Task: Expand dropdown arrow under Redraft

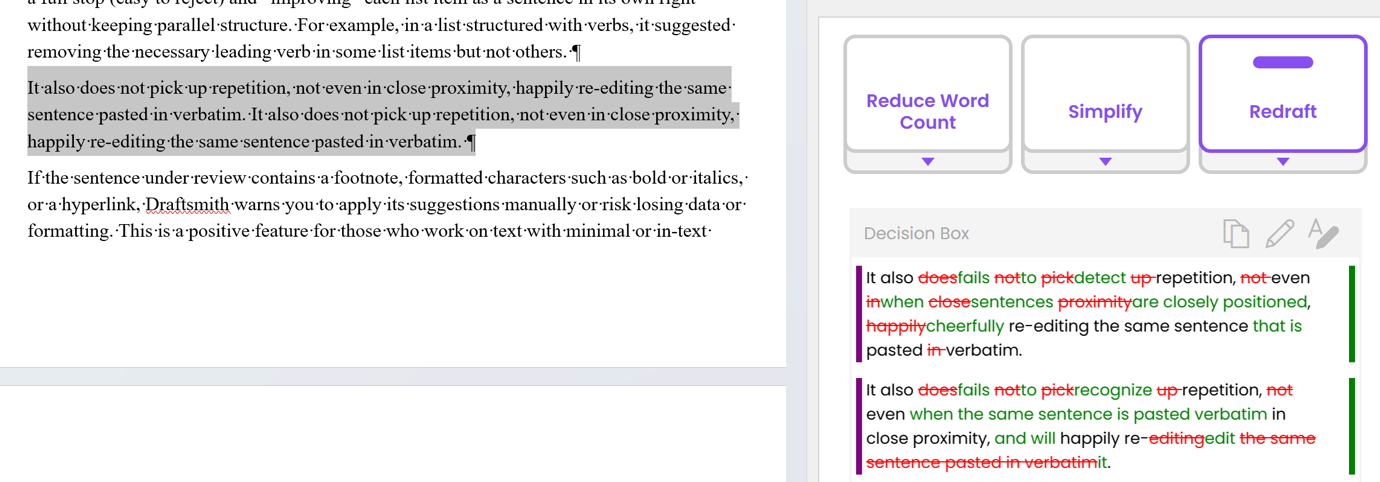Action: coord(1283,162)
